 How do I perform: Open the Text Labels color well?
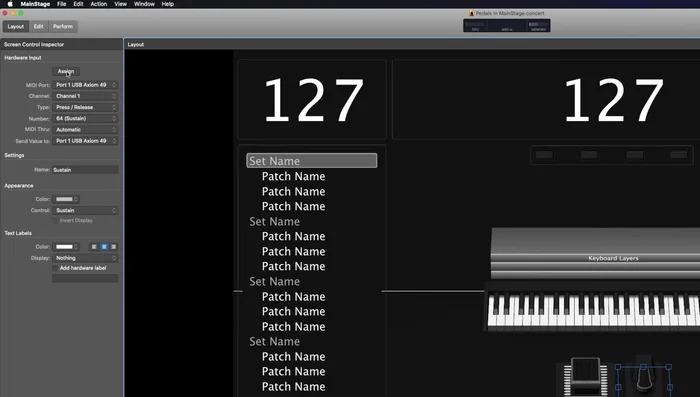pos(66,247)
